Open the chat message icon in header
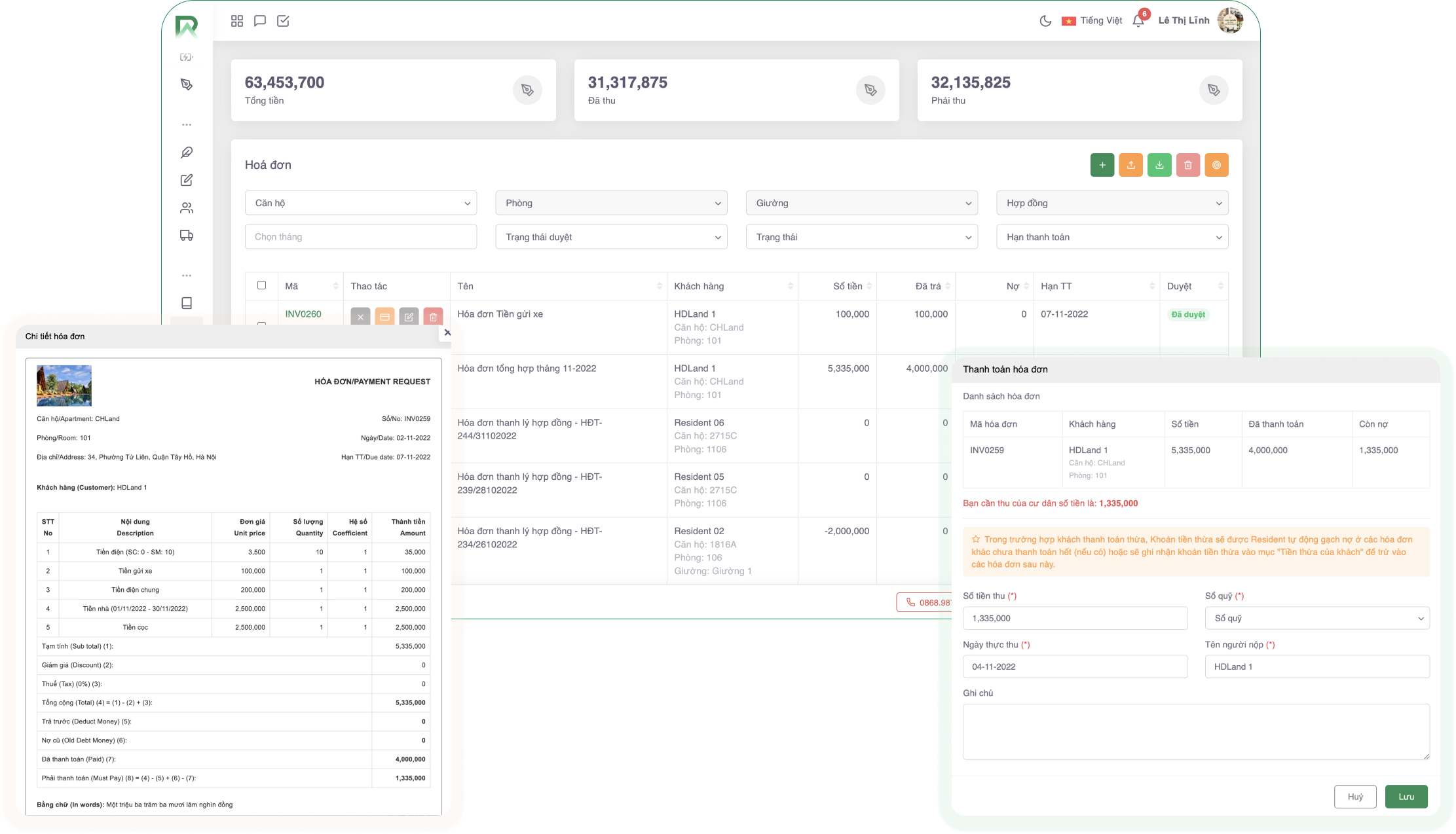 [260, 21]
